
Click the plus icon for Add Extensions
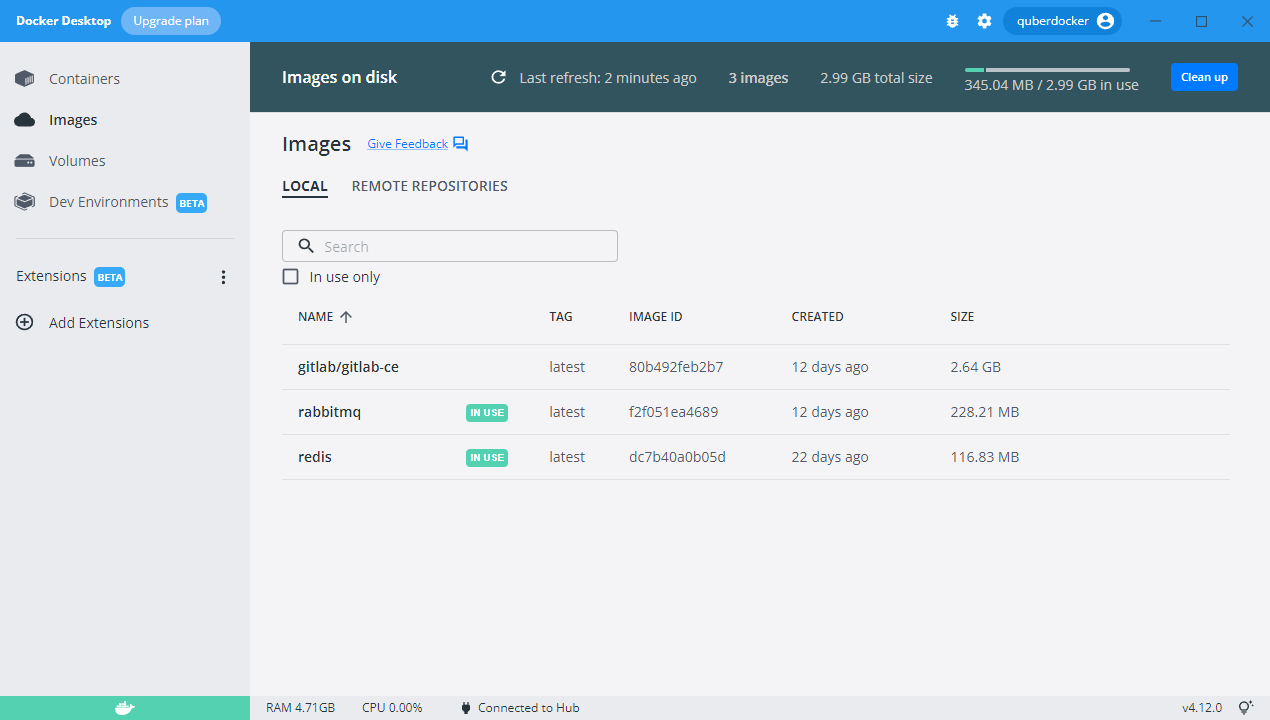pos(25,323)
